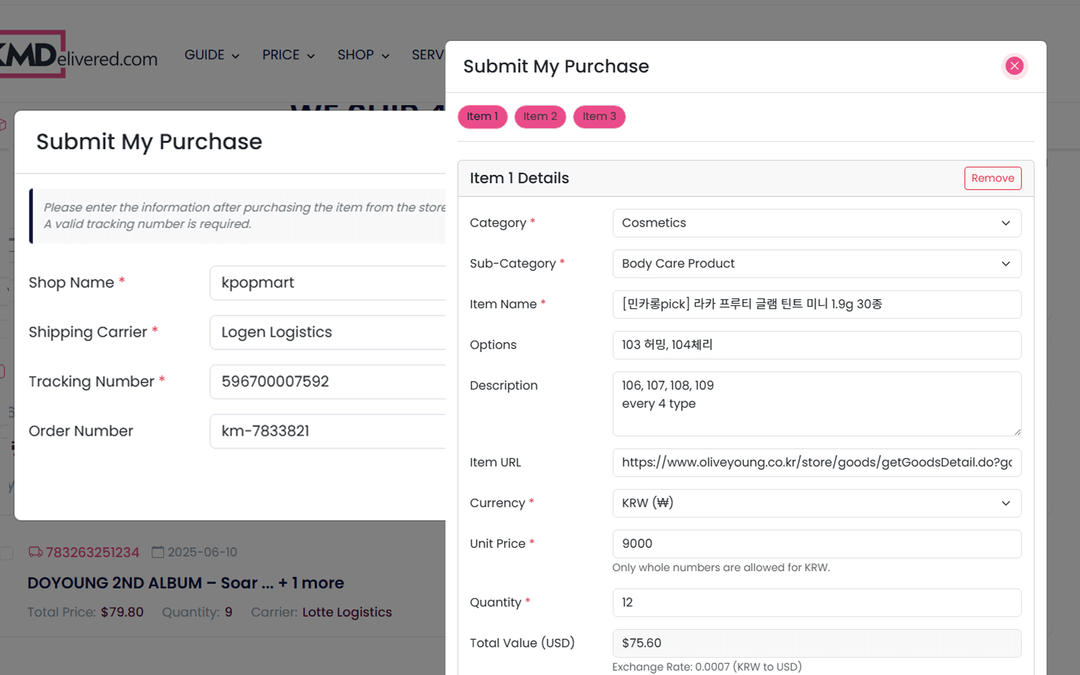The image size is (1080, 675).
Task: Click the Exchange Rate 0.0007 note
Action: click(707, 667)
